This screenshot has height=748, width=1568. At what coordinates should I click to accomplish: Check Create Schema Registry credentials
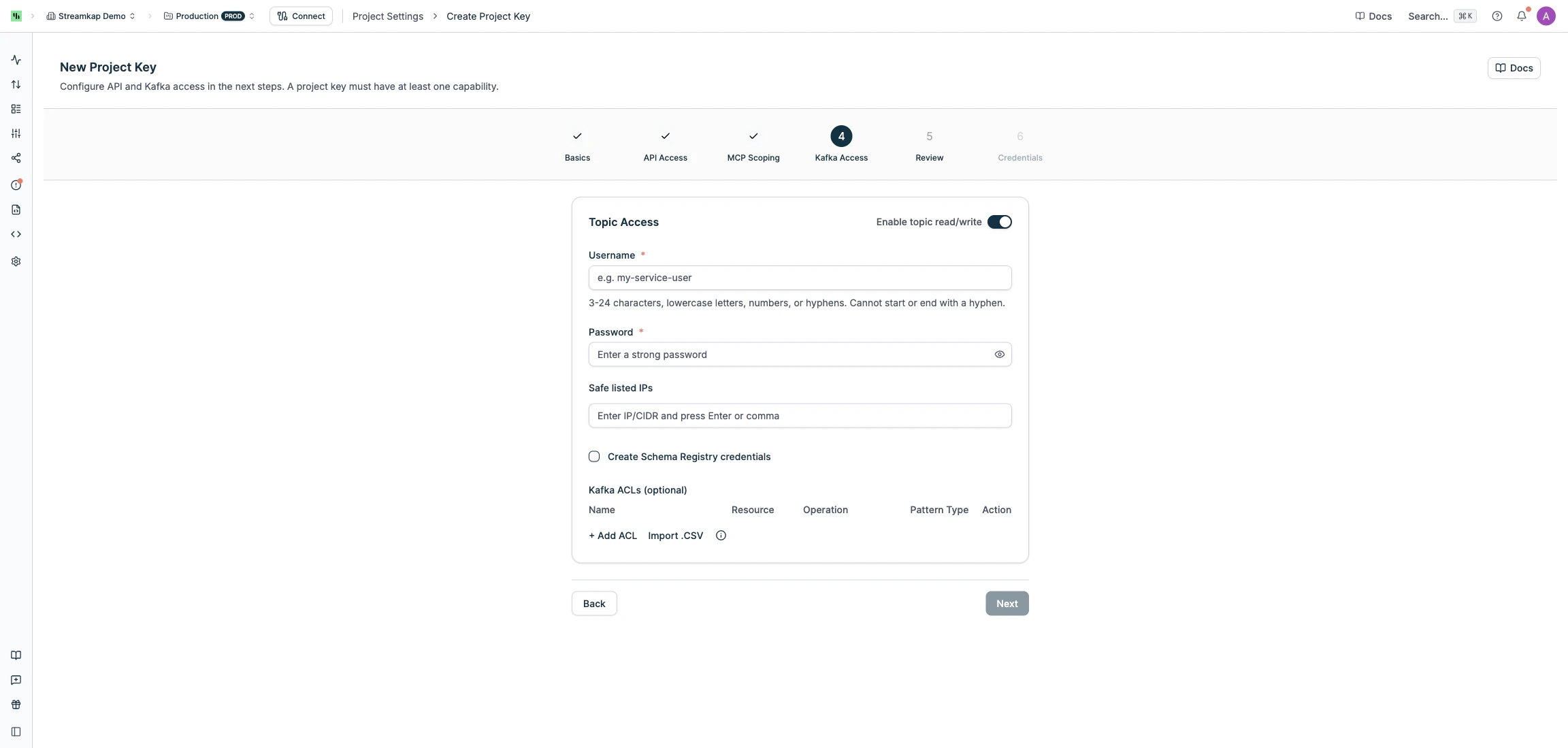tap(594, 457)
